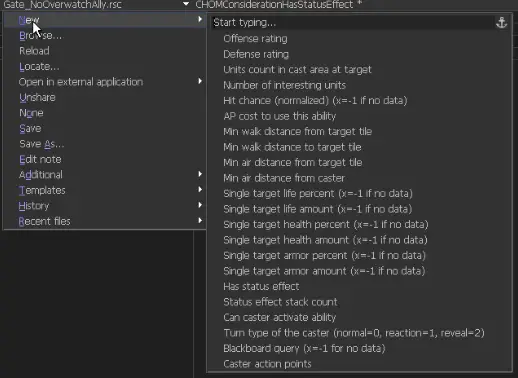Expand the History submenu
Image resolution: width=518 pixels, height=378 pixels.
(105, 206)
